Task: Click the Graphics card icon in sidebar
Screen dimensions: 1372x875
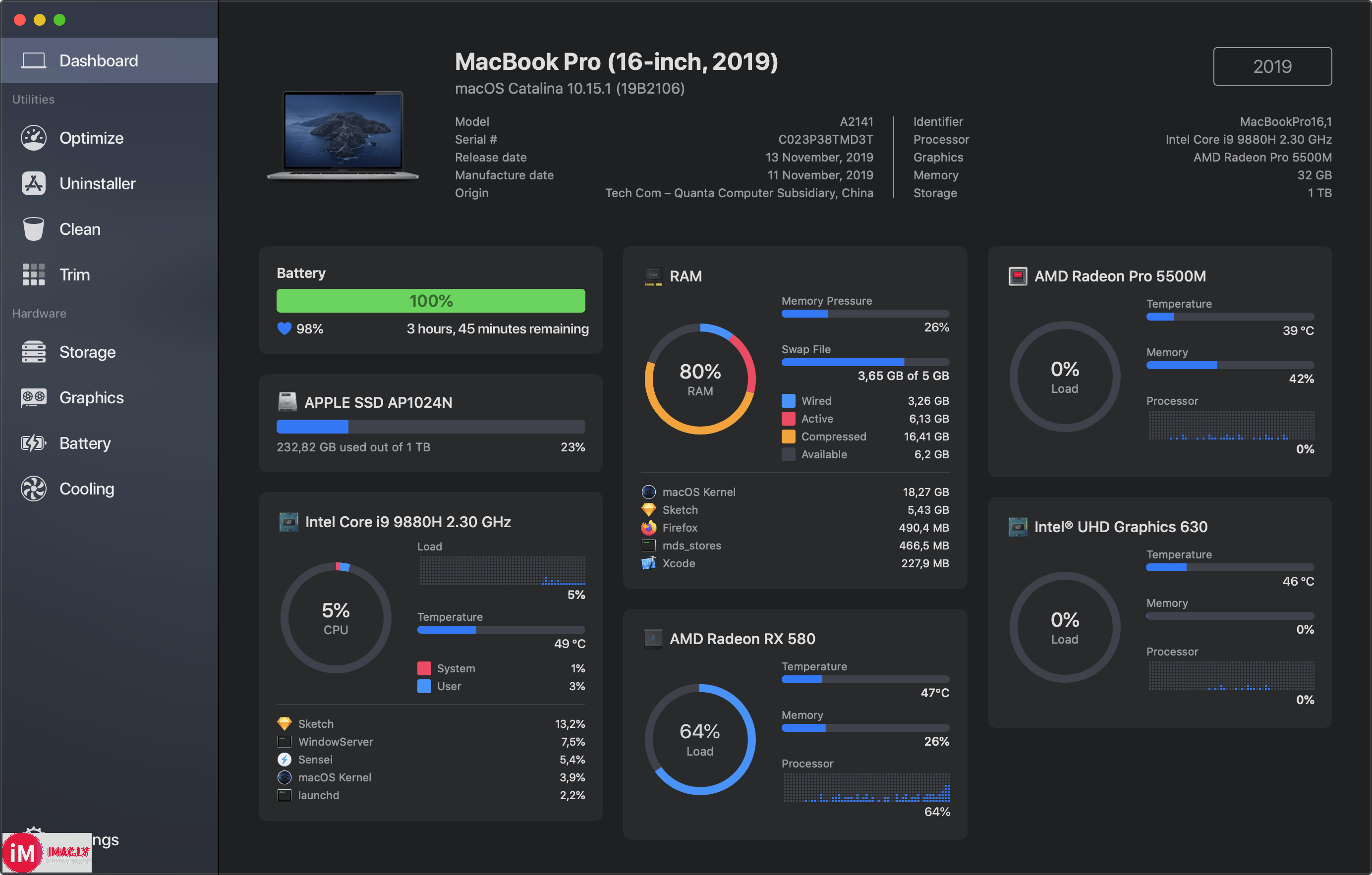Action: coord(34,398)
